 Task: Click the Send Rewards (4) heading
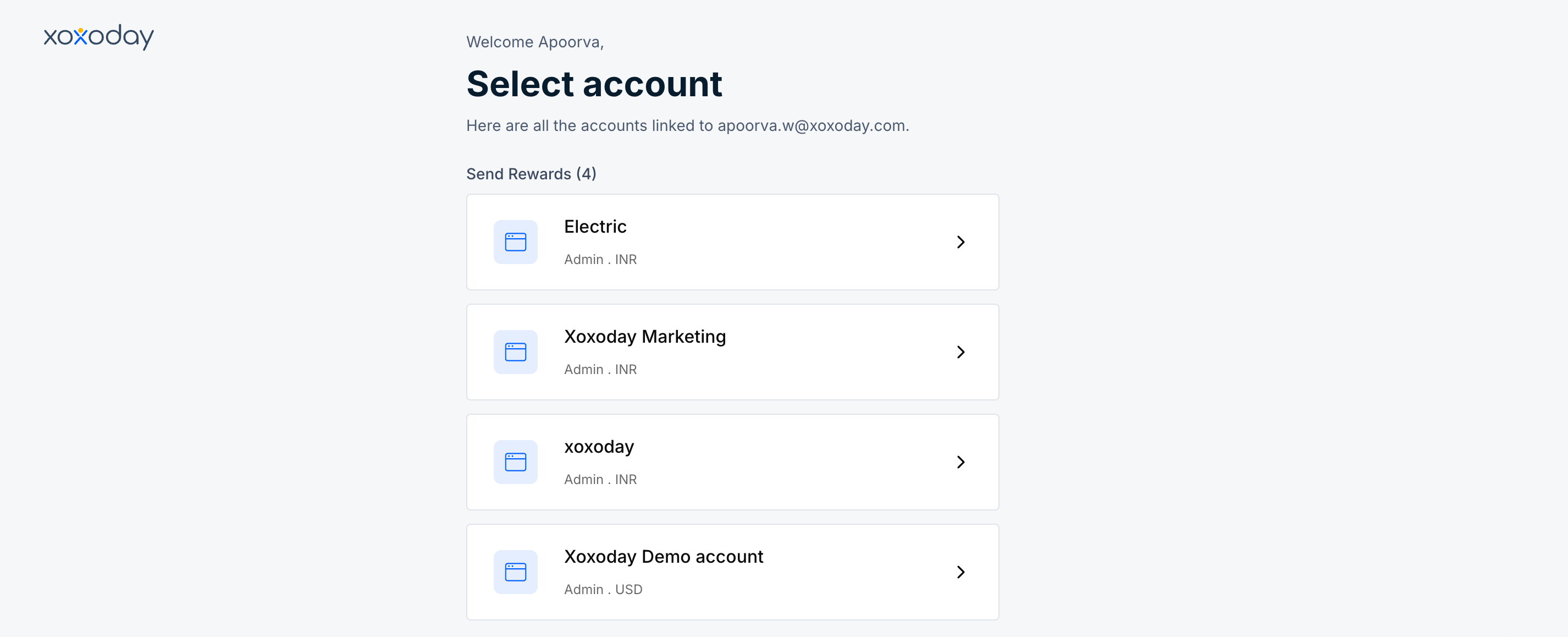pyautogui.click(x=531, y=174)
